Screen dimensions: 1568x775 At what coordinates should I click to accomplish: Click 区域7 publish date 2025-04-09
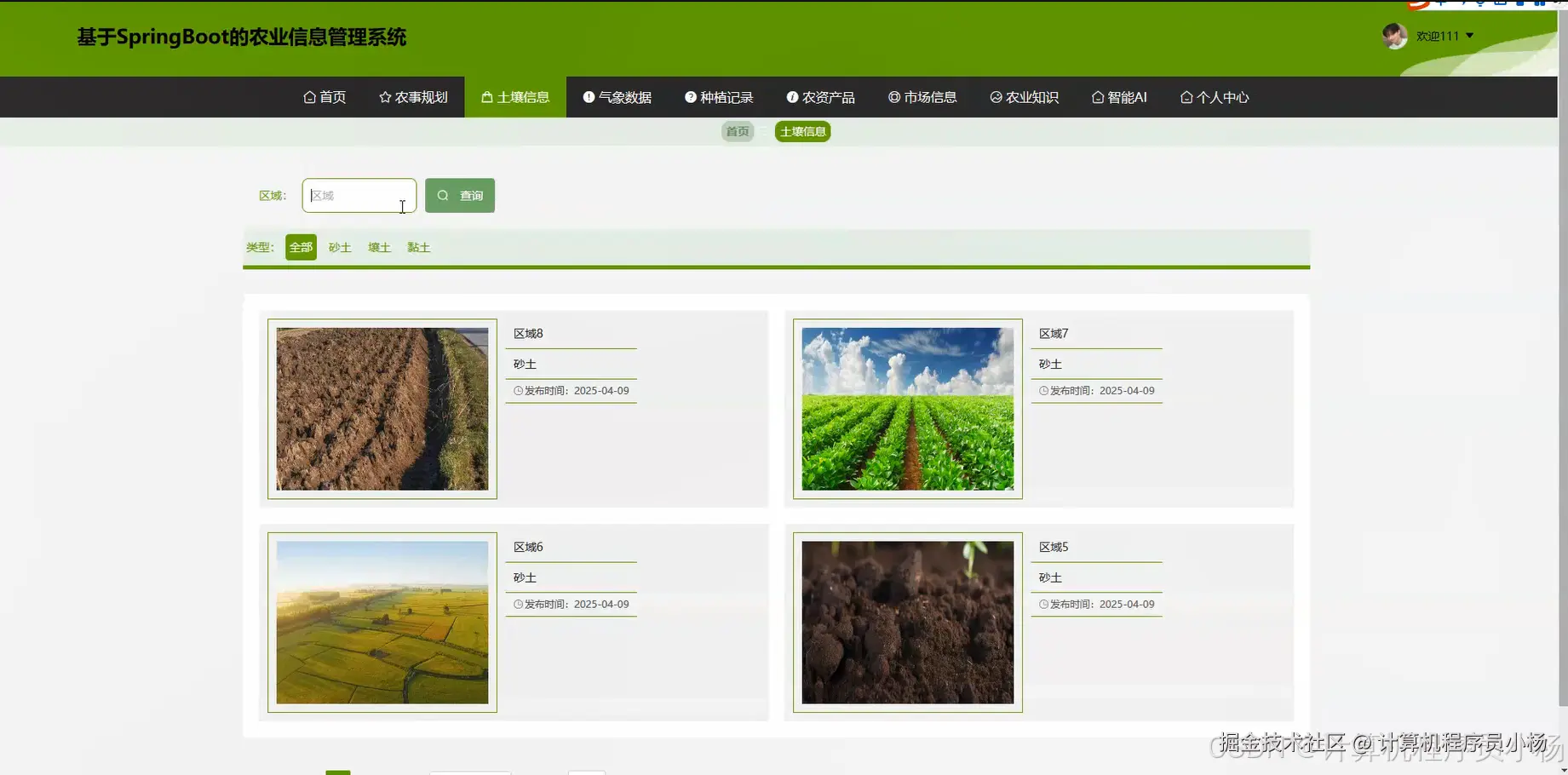[1127, 391]
